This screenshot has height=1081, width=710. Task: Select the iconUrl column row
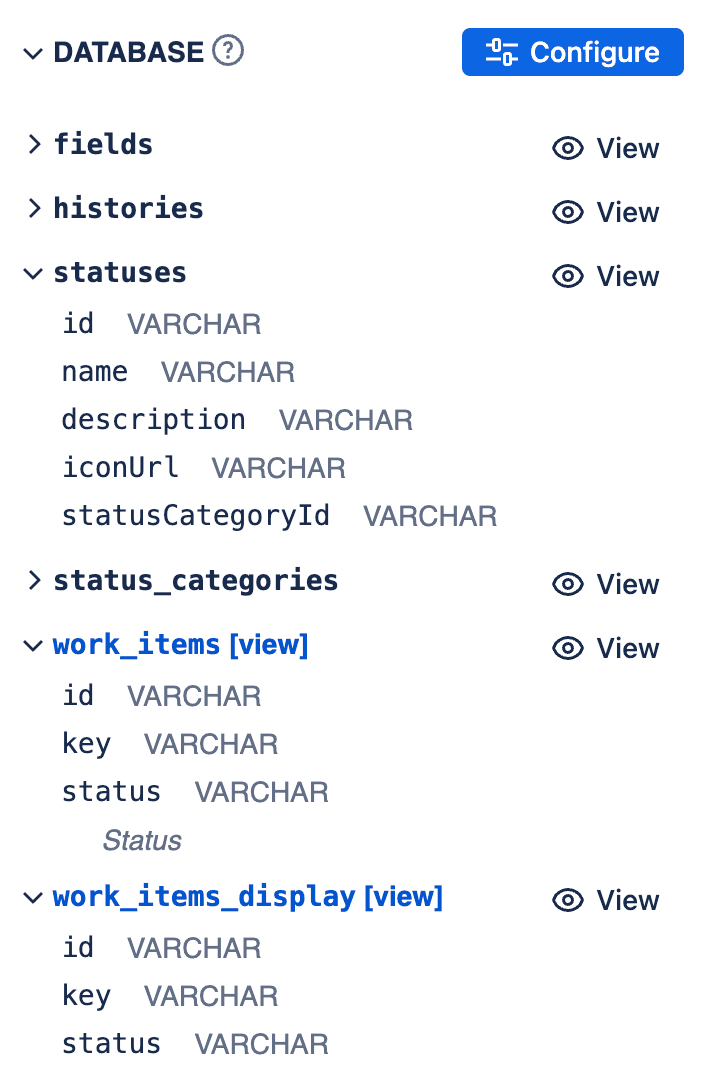click(x=203, y=468)
